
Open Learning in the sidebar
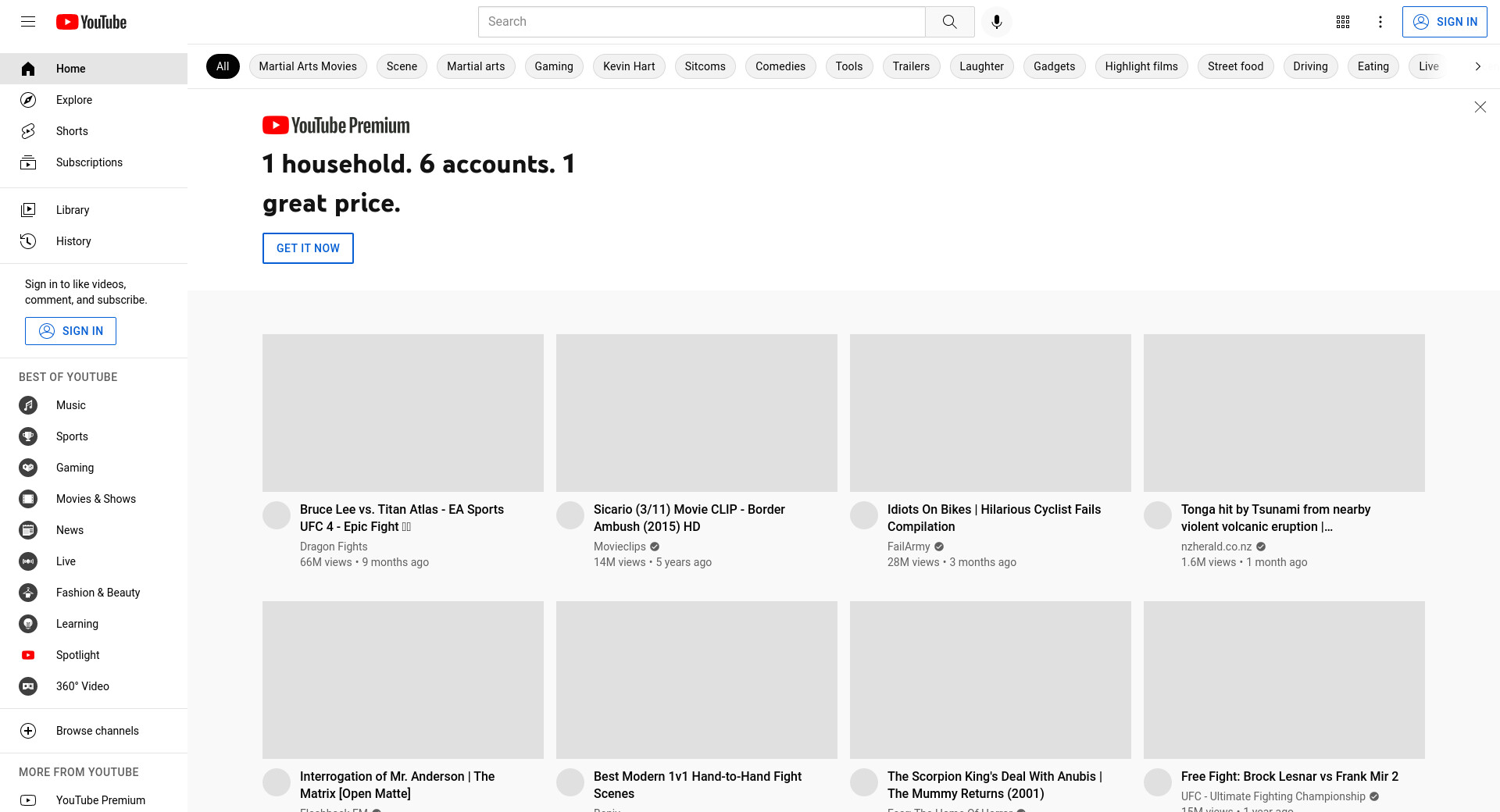click(94, 624)
